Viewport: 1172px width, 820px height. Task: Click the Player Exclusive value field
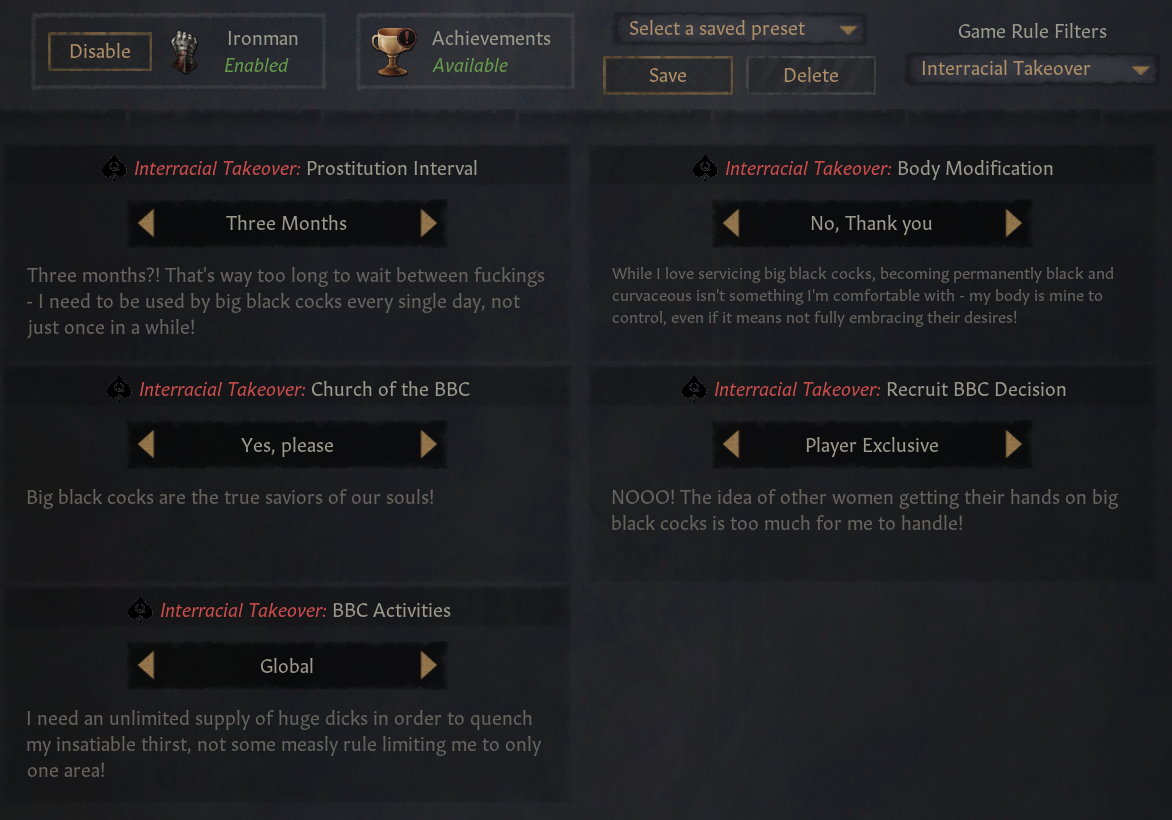pos(872,445)
